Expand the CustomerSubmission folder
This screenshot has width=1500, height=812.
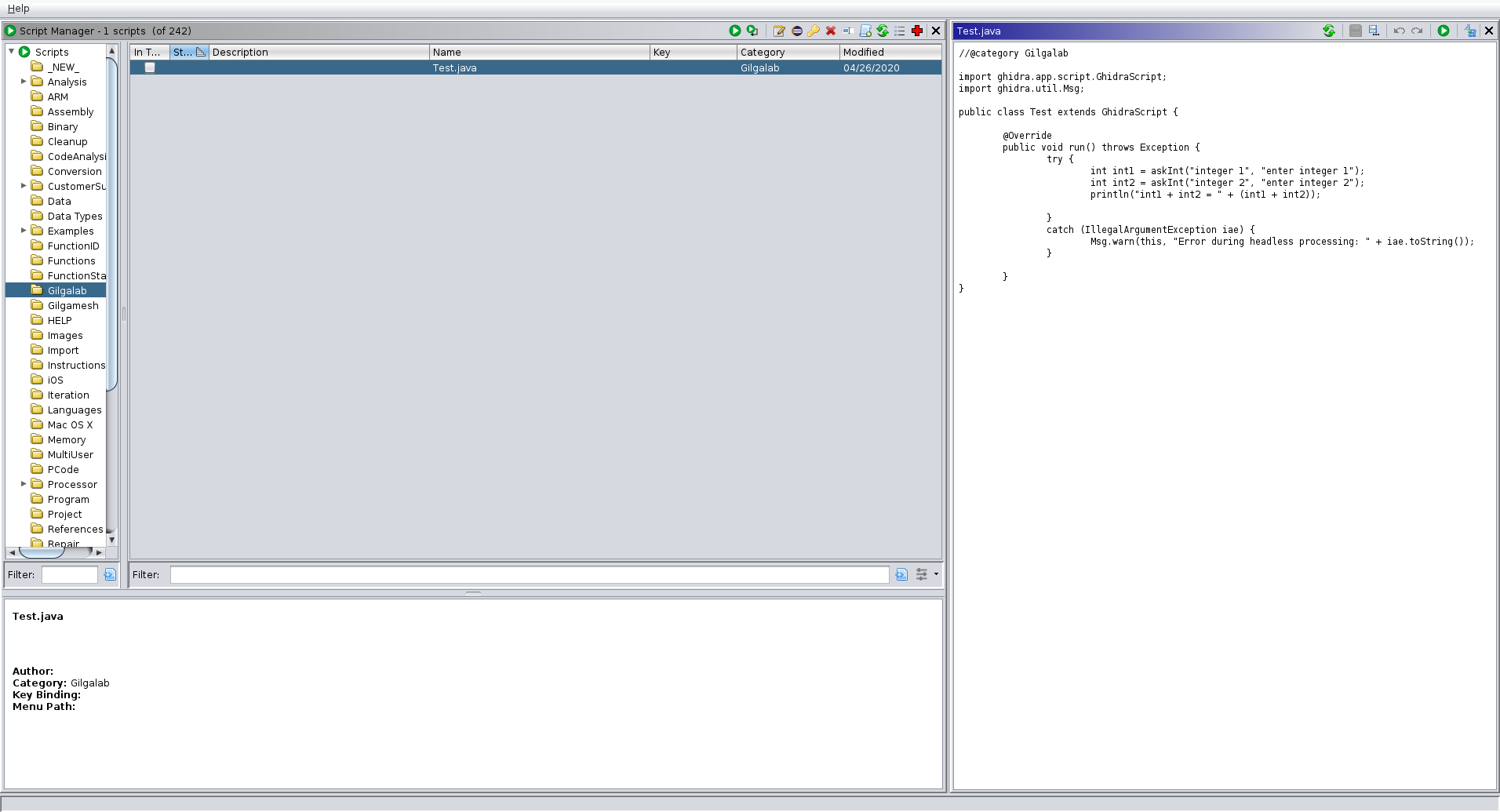tap(24, 186)
